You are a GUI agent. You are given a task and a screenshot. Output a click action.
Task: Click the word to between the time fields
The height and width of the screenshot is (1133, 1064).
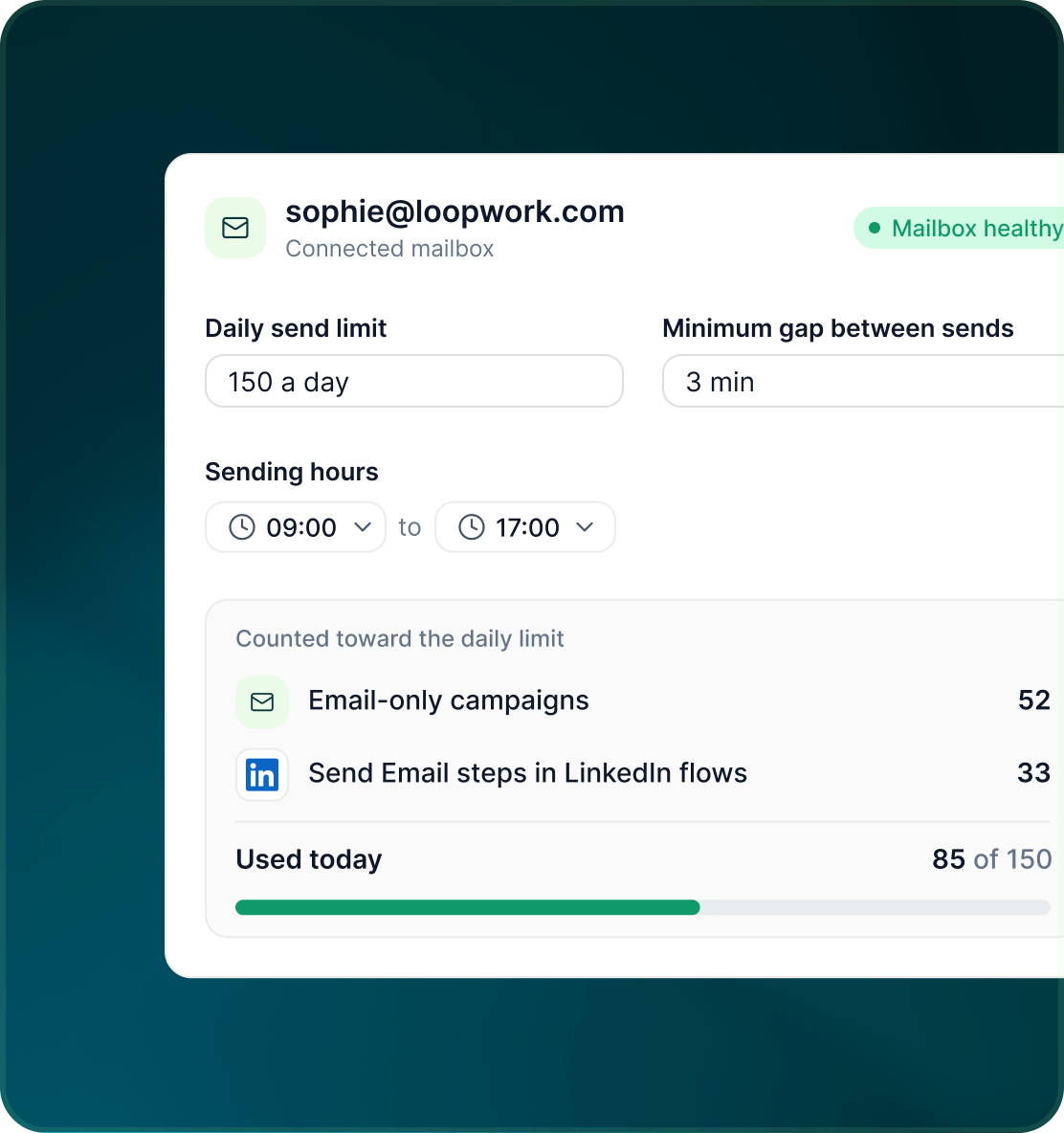[410, 527]
